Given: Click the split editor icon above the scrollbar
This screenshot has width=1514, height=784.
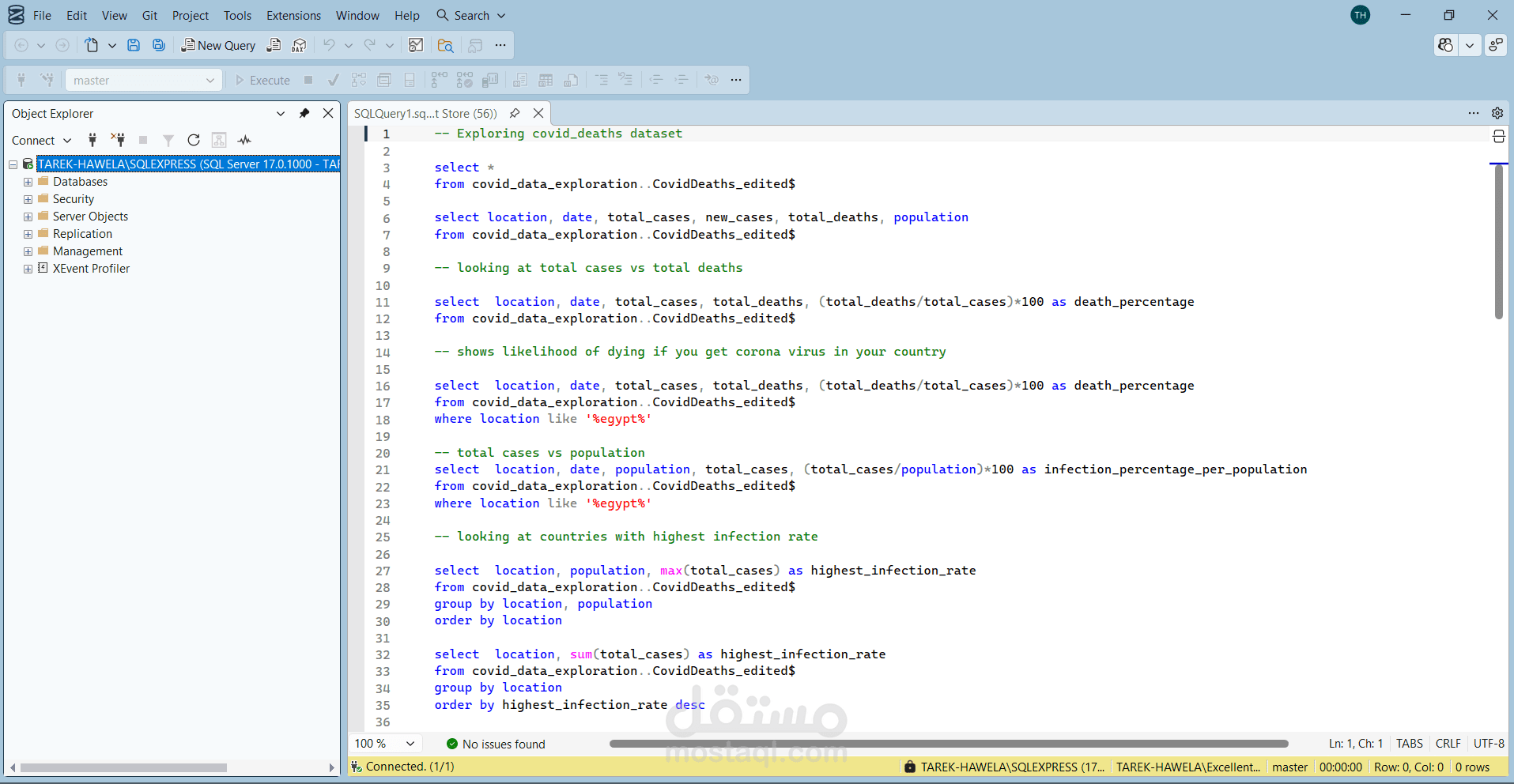Looking at the screenshot, I should pyautogui.click(x=1498, y=137).
